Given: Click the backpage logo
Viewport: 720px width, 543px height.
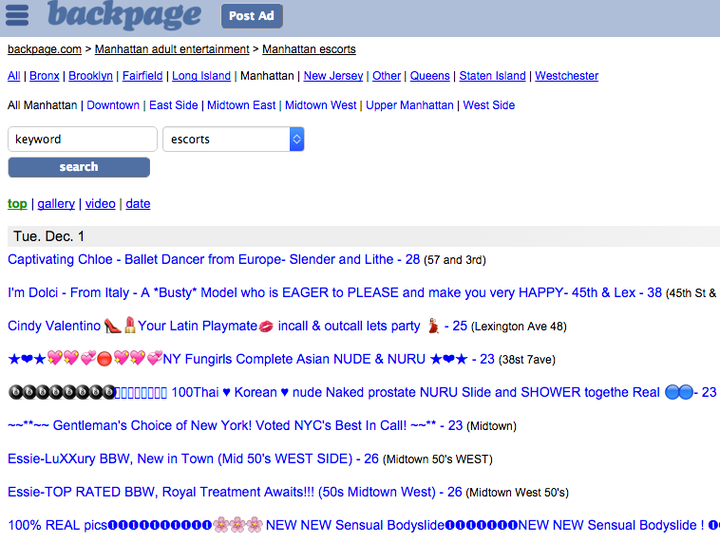Looking at the screenshot, I should (124, 14).
